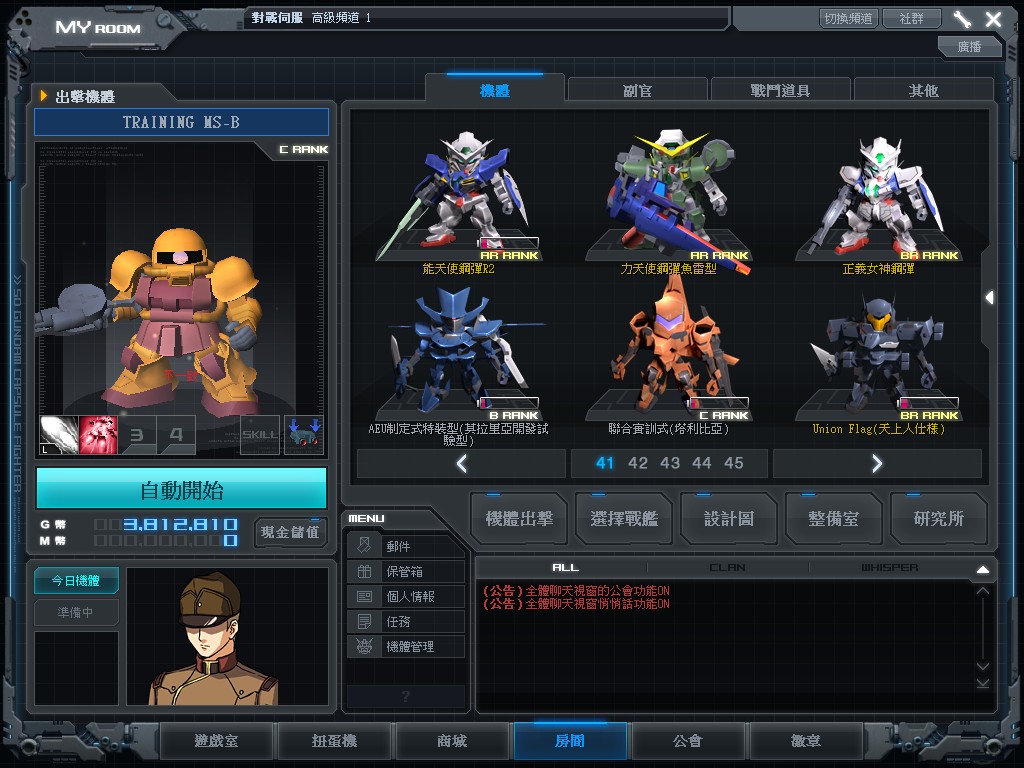Click the TRAINING MS-B unit name bar
This screenshot has width=1024, height=768.
tap(182, 122)
